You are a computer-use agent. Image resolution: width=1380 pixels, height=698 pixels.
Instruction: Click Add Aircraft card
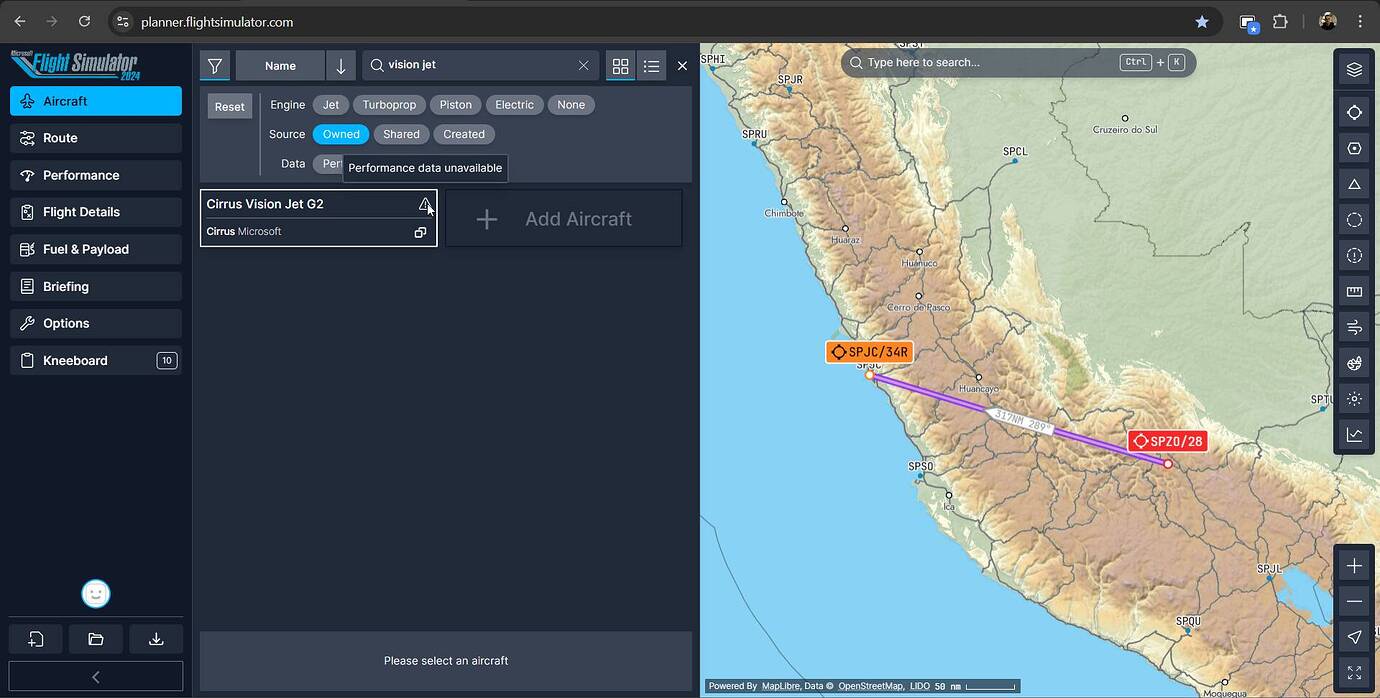pos(564,219)
